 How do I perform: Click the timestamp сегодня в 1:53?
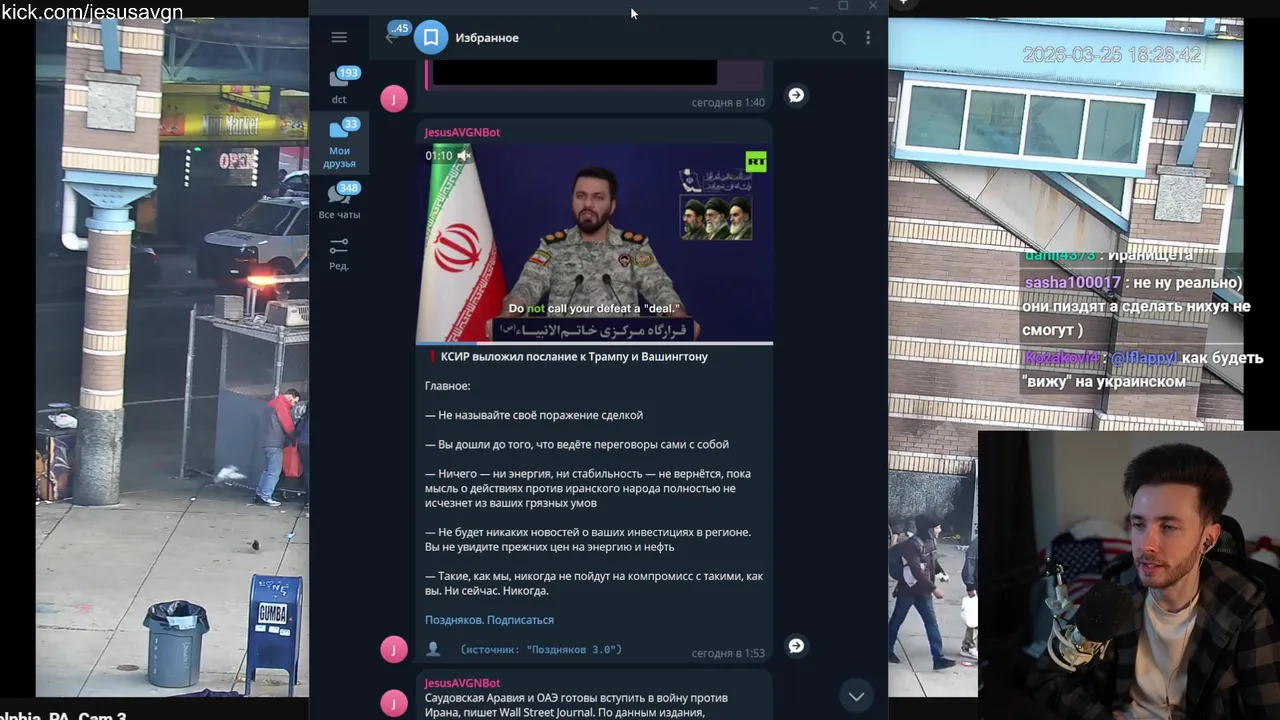(x=728, y=653)
